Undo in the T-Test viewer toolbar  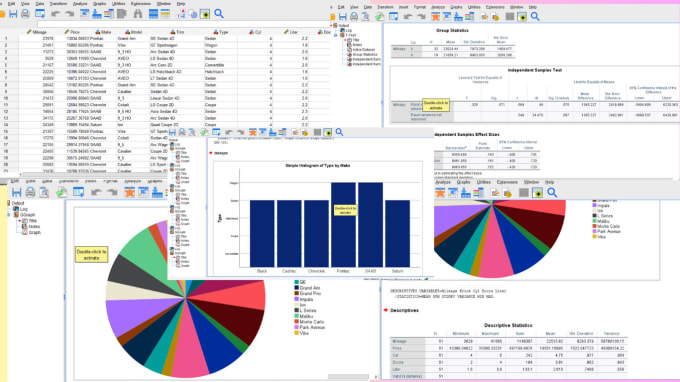[x=408, y=17]
